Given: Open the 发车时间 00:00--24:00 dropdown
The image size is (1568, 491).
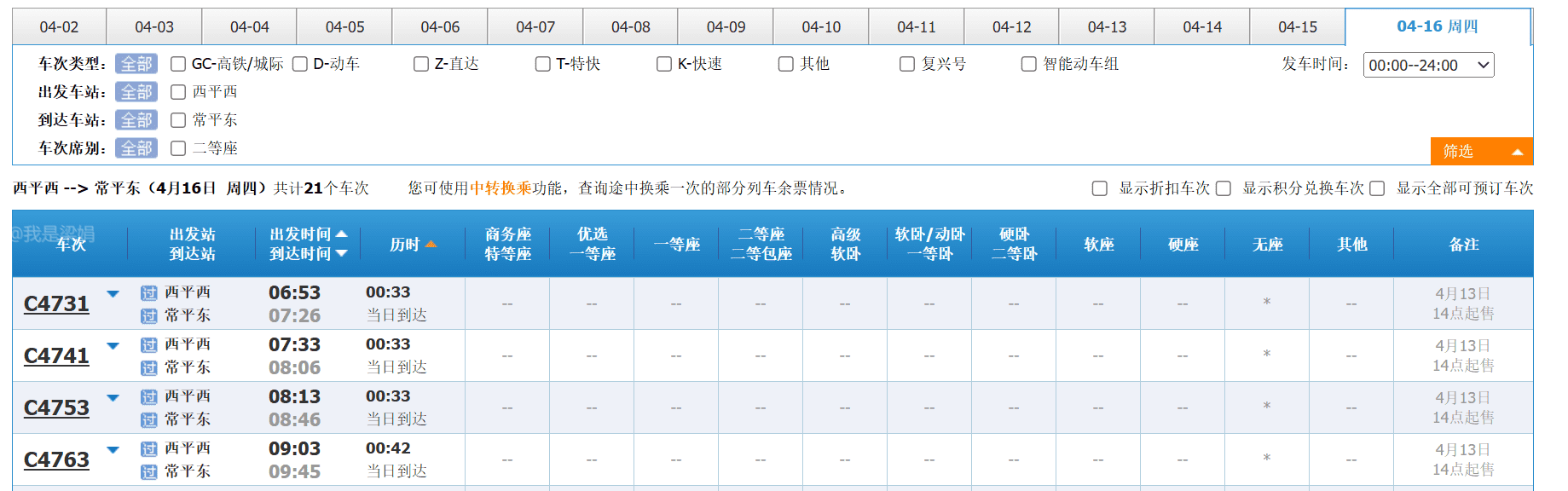Looking at the screenshot, I should coord(1428,65).
